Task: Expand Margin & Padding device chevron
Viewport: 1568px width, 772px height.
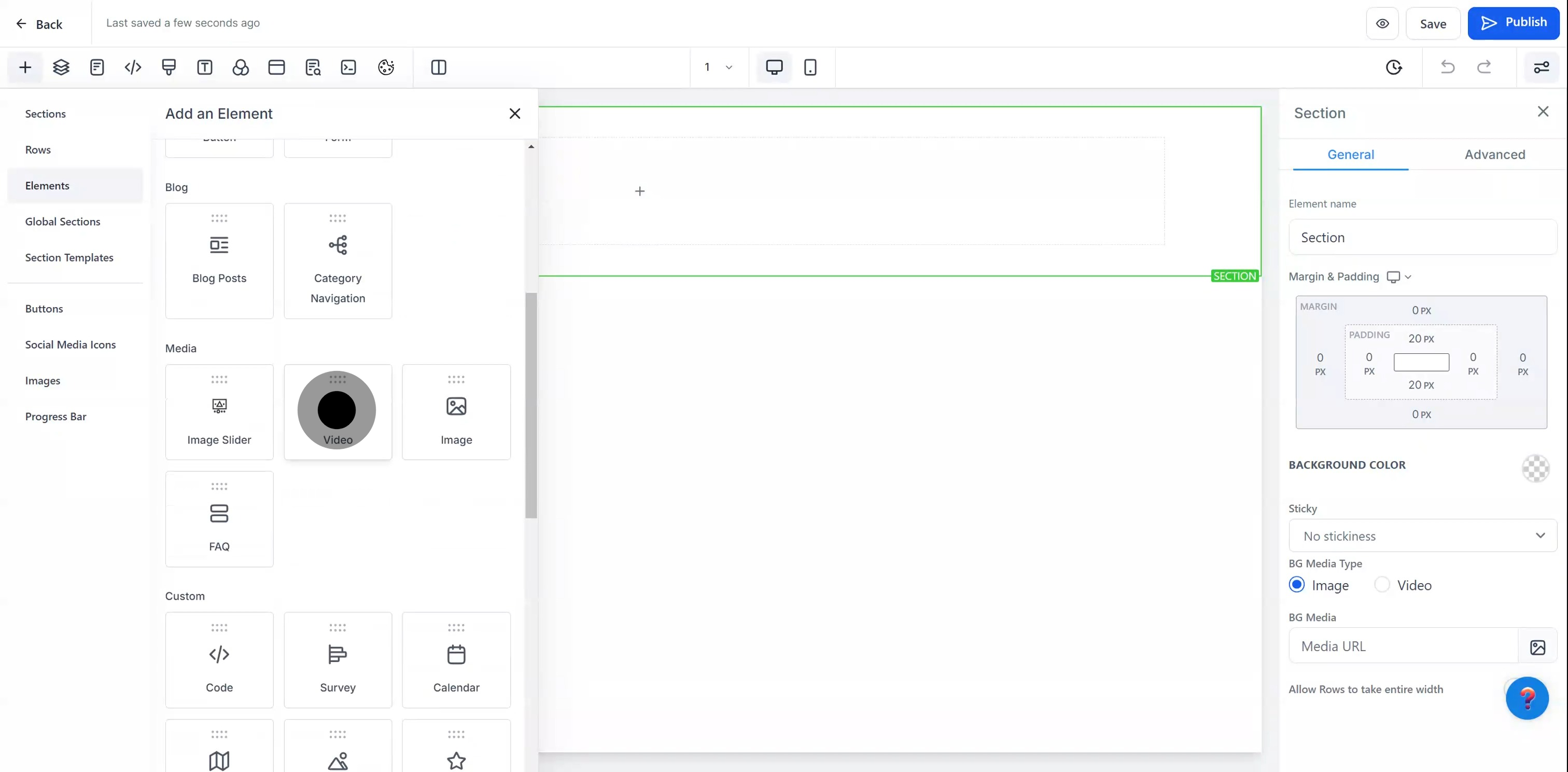Action: [1408, 277]
